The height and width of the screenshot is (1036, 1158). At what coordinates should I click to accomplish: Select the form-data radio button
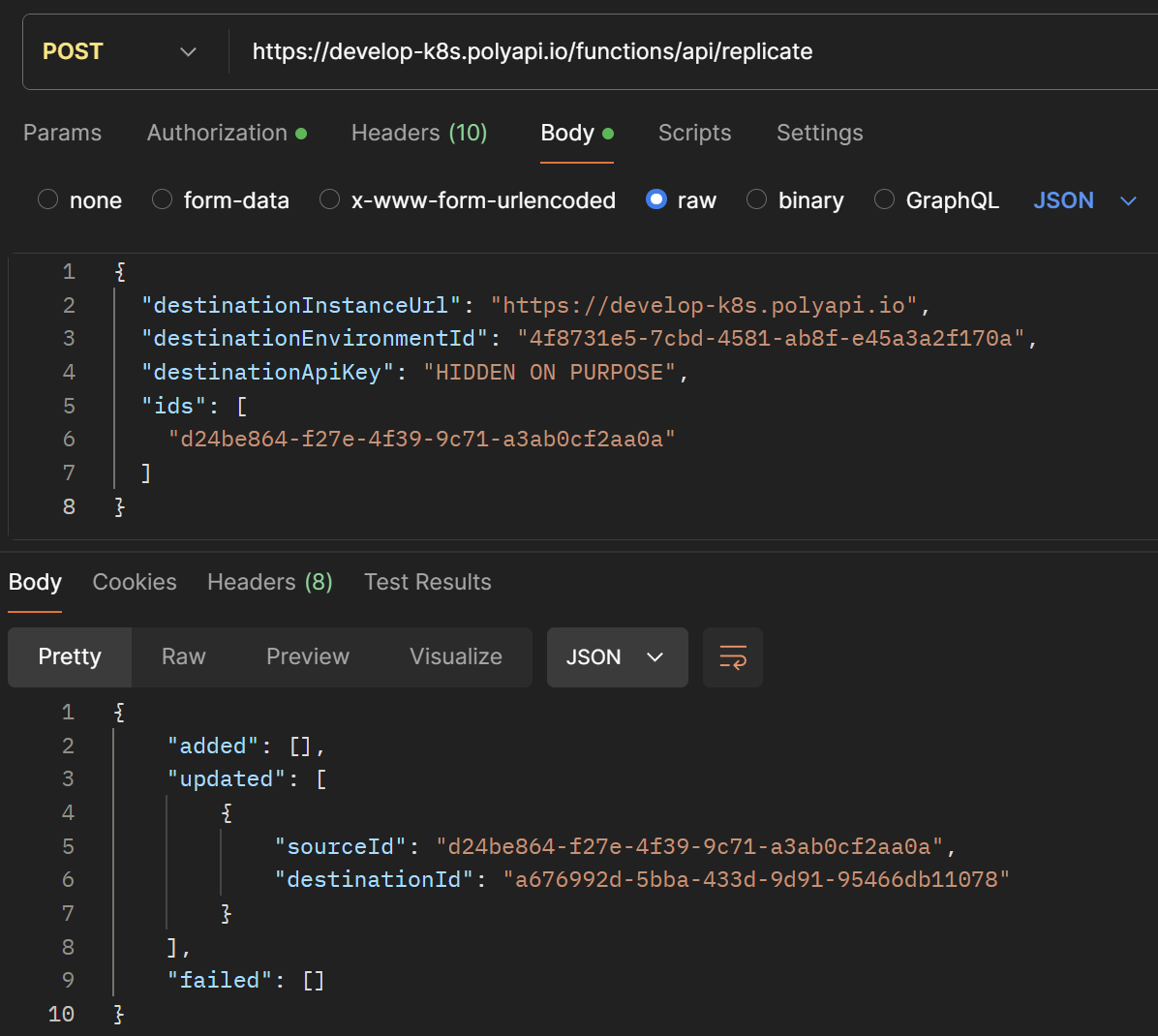(163, 199)
